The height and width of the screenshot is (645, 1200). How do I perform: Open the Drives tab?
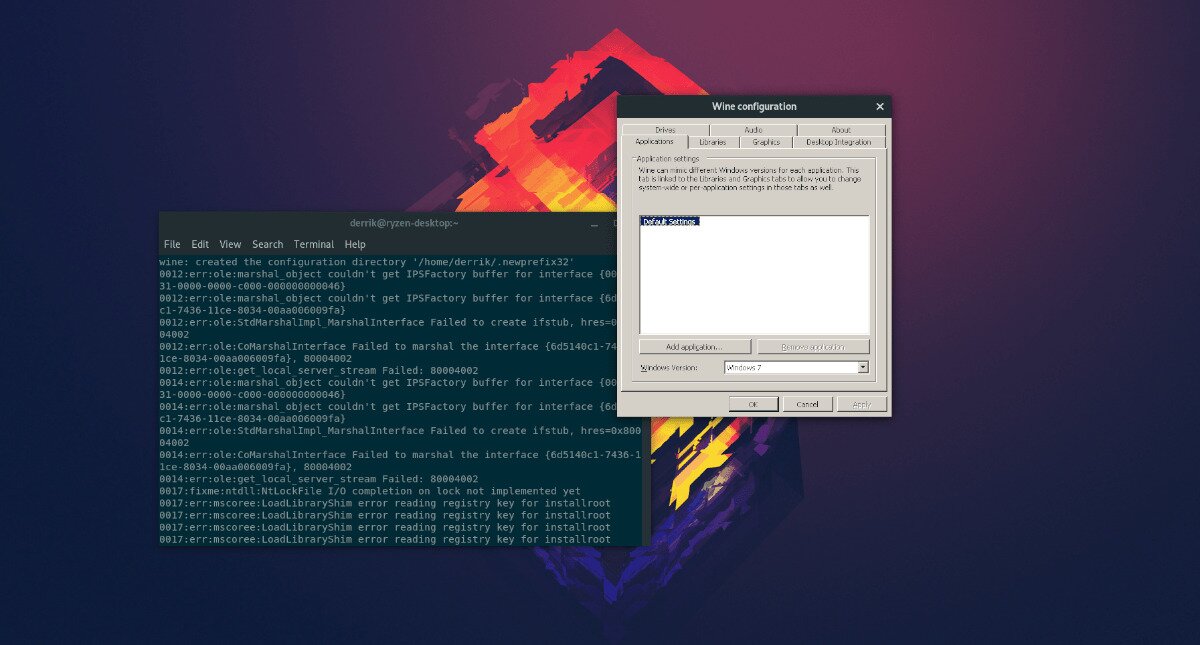pyautogui.click(x=666, y=128)
